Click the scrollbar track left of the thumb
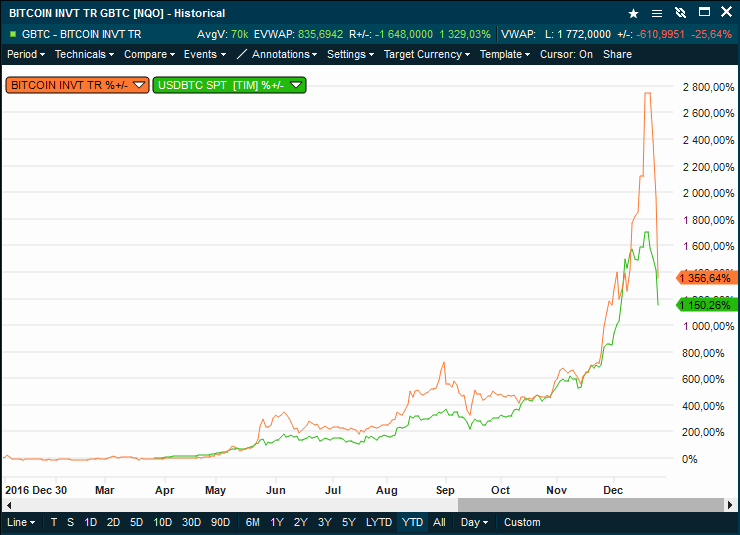Viewport: 740px width, 535px height. point(236,505)
